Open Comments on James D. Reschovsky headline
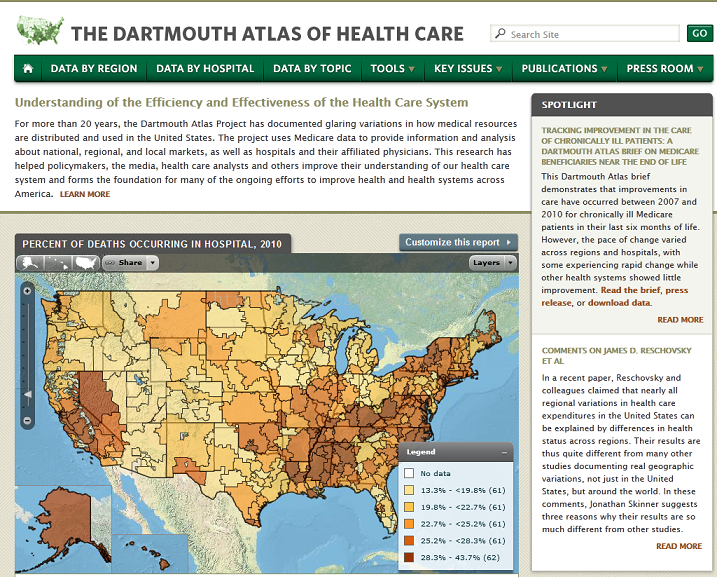The width and height of the screenshot is (717, 577). tap(616, 356)
